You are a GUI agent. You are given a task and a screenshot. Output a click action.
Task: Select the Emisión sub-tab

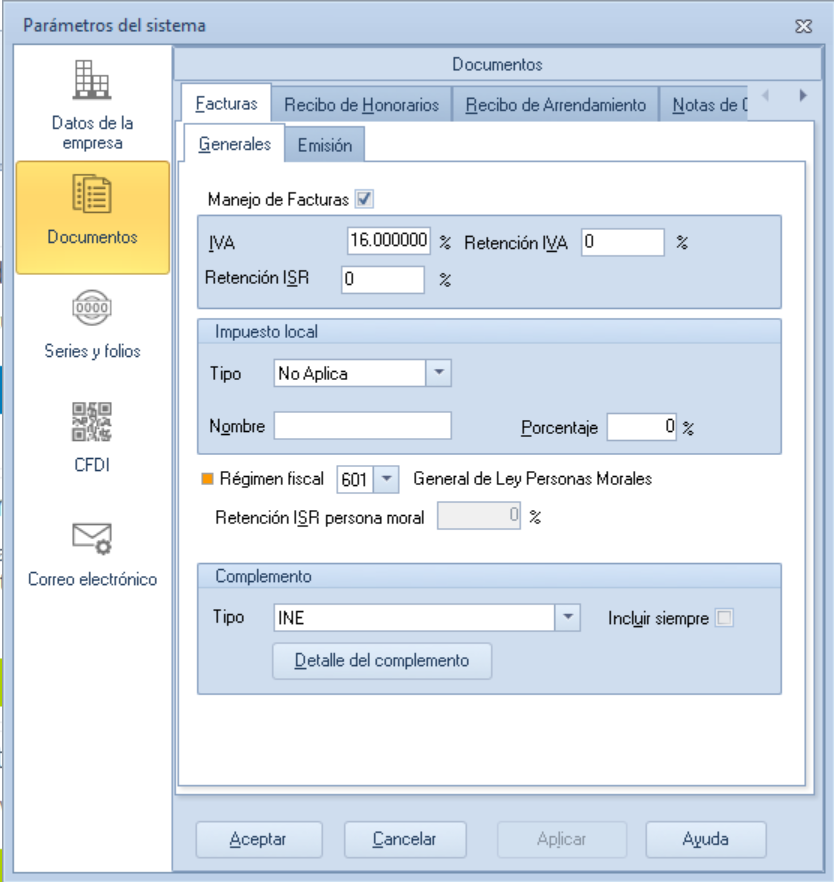(325, 145)
